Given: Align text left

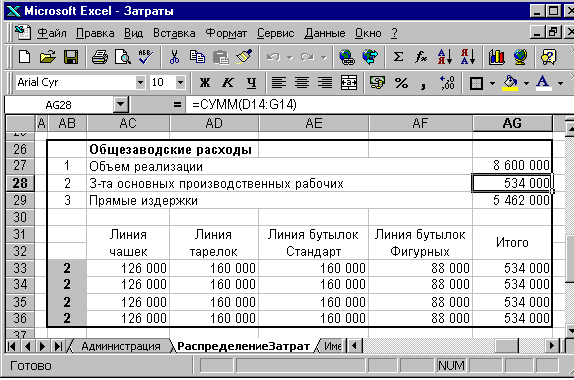Looking at the screenshot, I should click(279, 83).
